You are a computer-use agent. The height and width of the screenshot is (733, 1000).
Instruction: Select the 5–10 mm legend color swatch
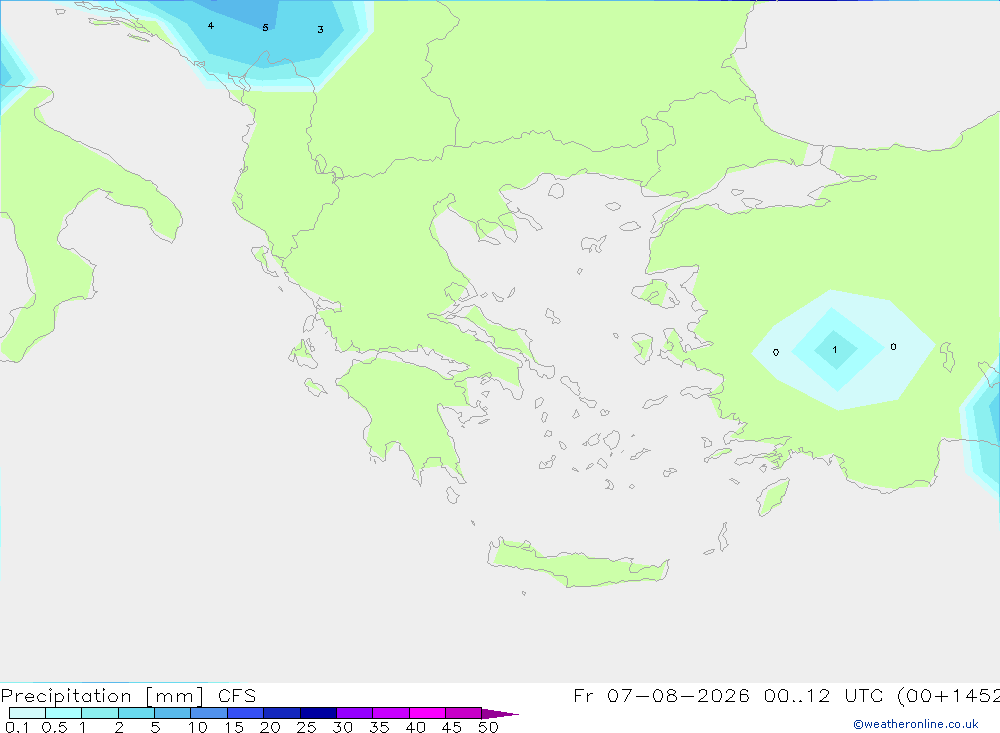coord(173,713)
